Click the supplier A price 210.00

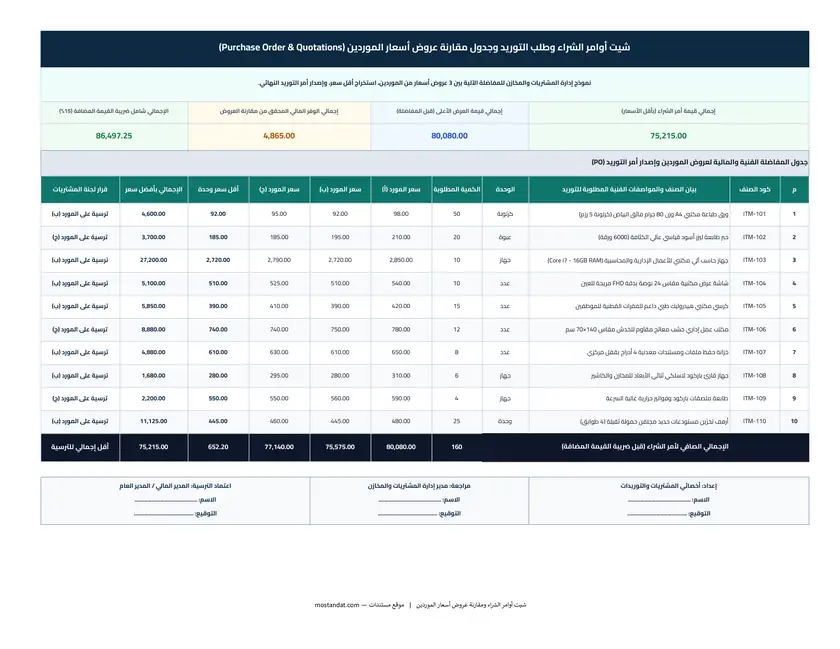click(401, 237)
